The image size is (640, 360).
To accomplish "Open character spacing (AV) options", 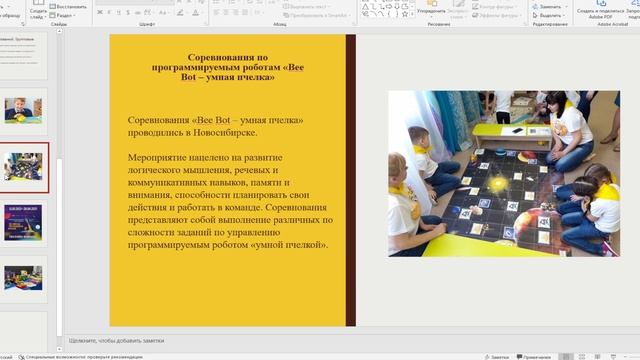I will [x=148, y=13].
